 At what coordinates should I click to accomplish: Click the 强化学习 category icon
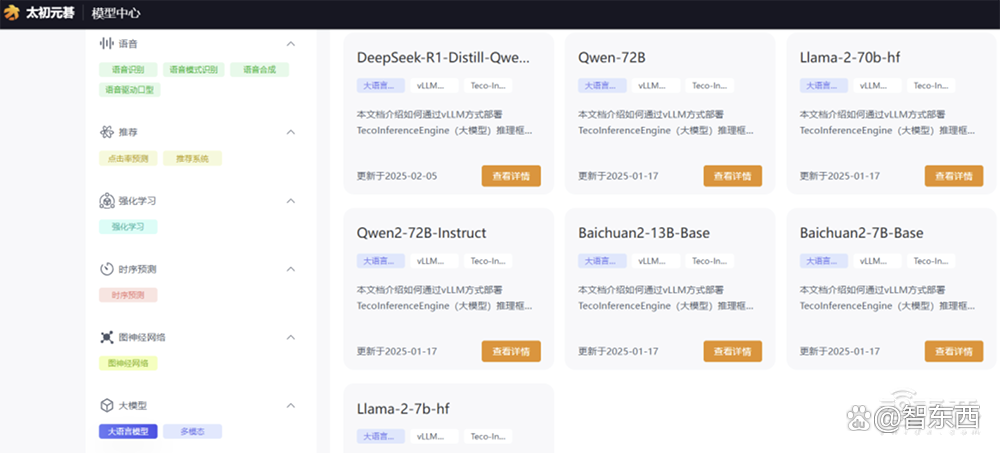click(x=107, y=201)
